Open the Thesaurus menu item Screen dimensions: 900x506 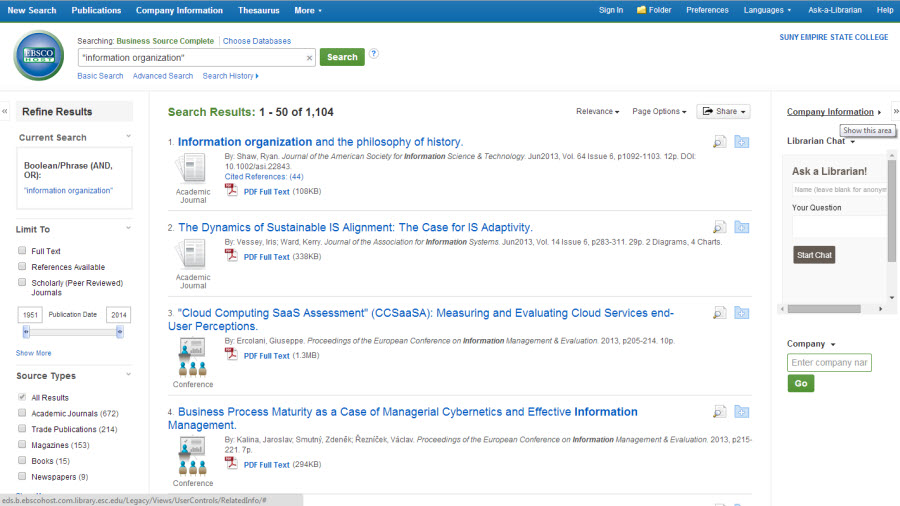(259, 10)
